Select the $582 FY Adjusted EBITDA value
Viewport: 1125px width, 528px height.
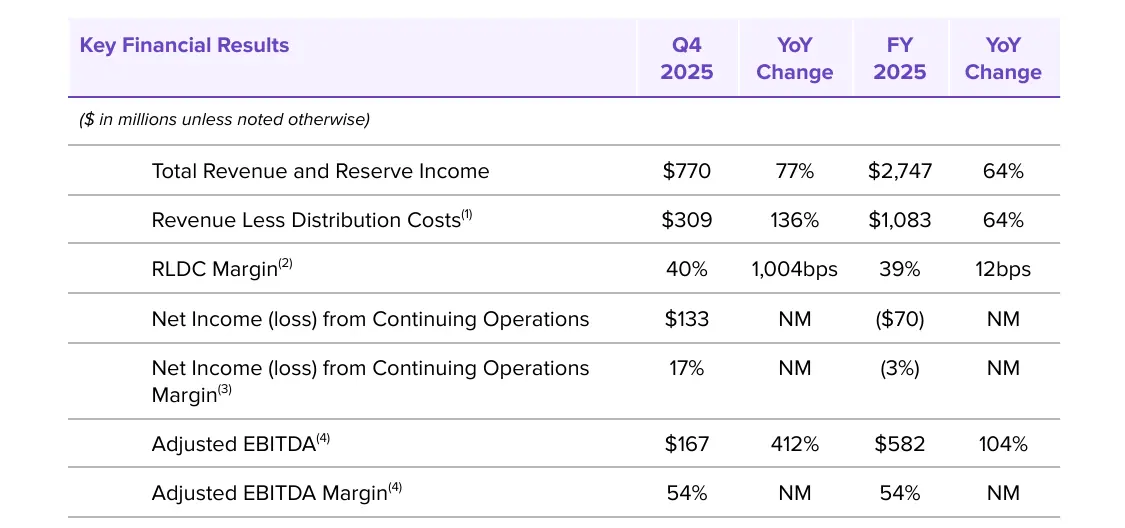(900, 444)
